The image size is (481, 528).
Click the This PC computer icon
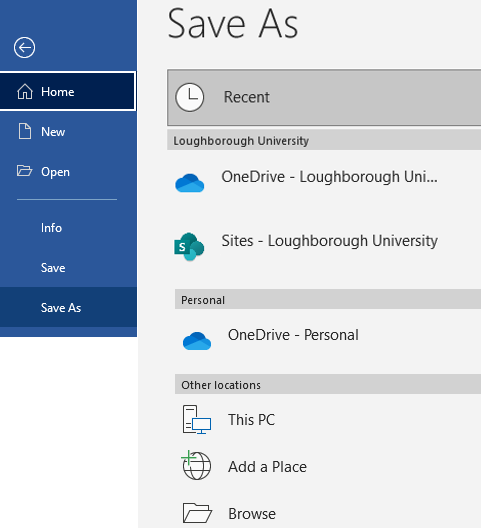tap(197, 420)
